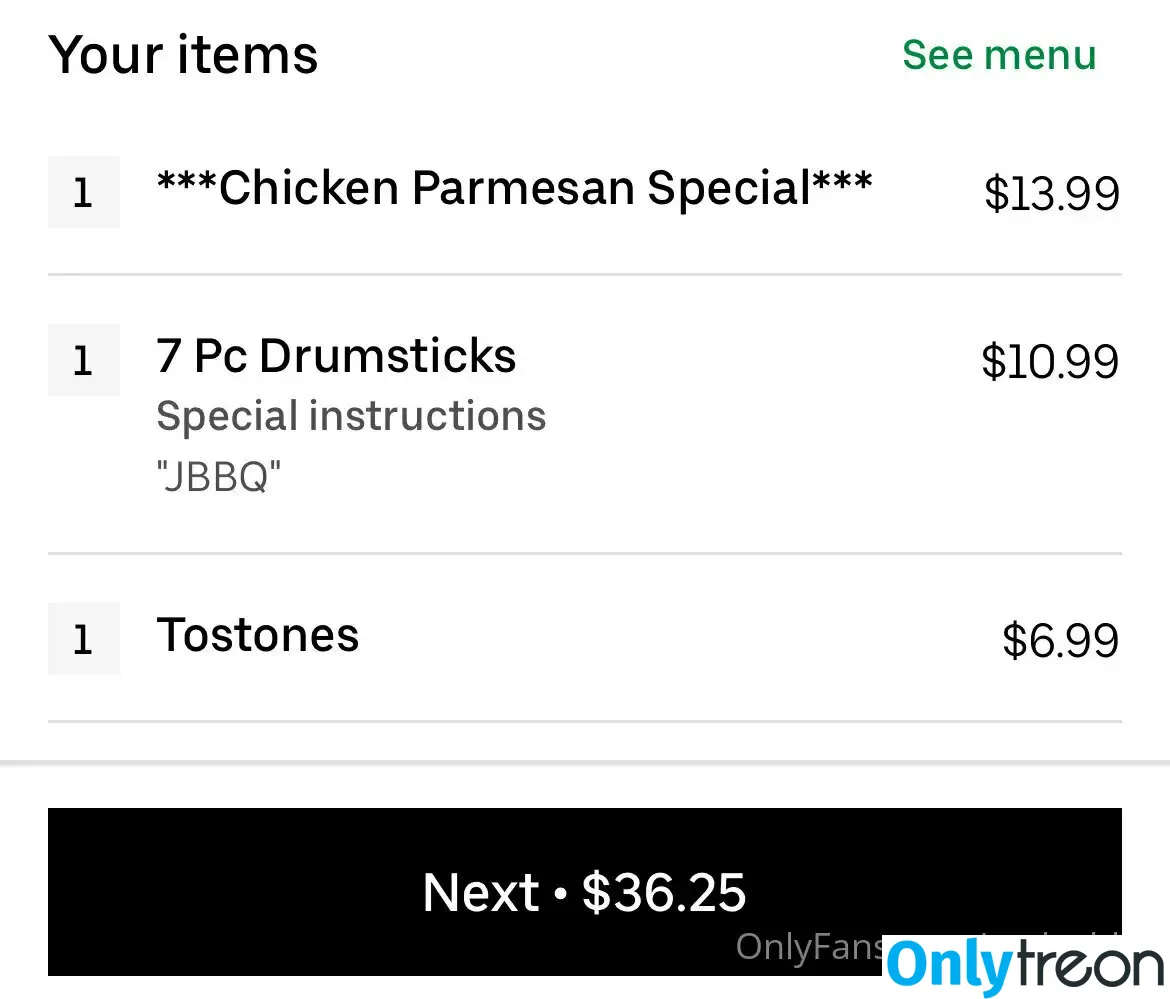Click the "JBBQ" instruction note

pos(219,476)
